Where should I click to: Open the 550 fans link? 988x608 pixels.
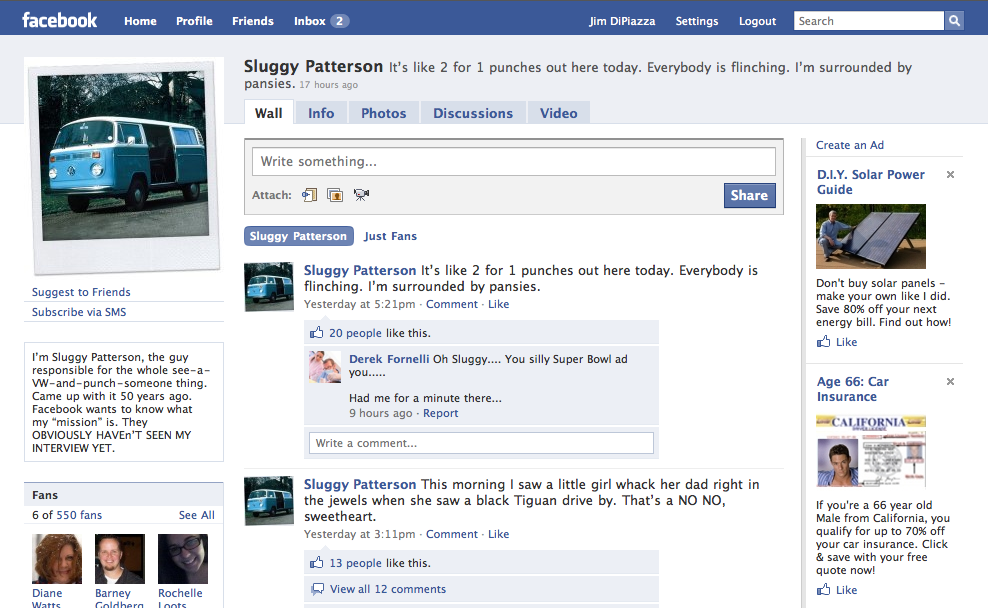click(79, 515)
